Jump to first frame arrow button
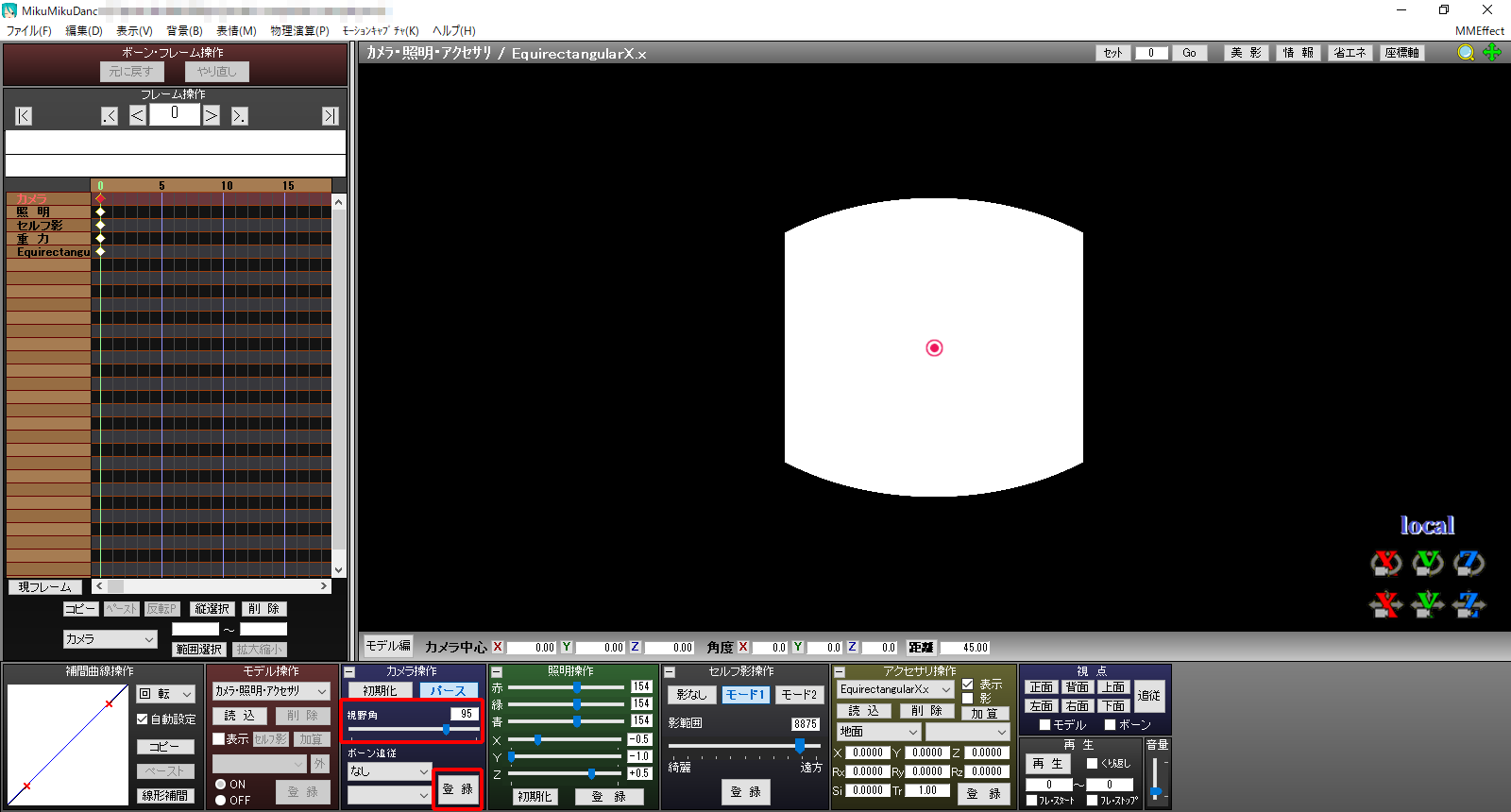The image size is (1511, 812). click(24, 116)
